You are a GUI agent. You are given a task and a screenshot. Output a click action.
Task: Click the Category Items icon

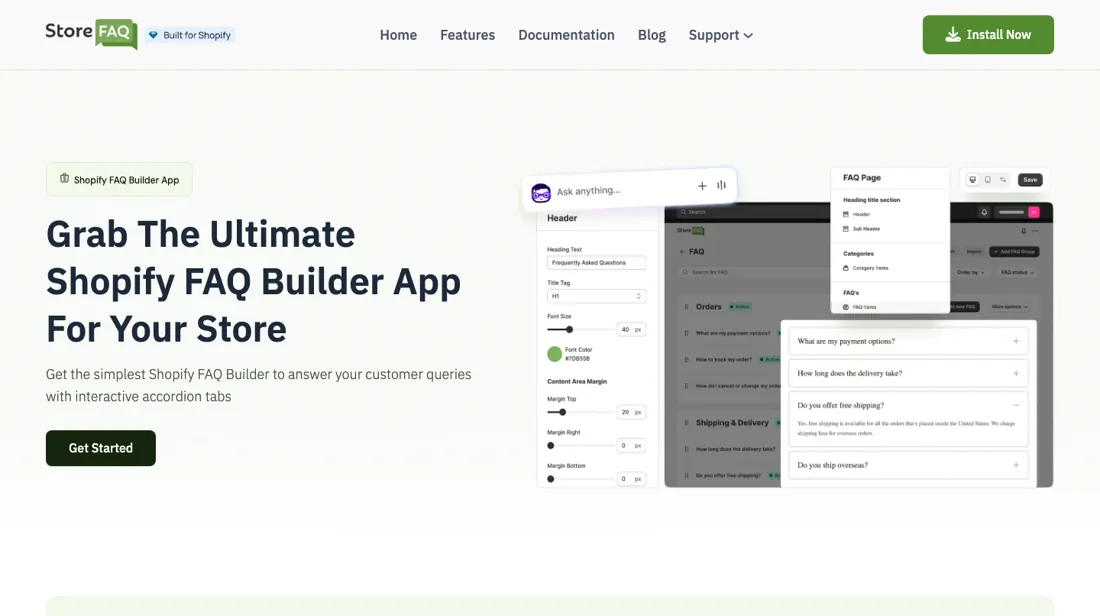click(846, 268)
